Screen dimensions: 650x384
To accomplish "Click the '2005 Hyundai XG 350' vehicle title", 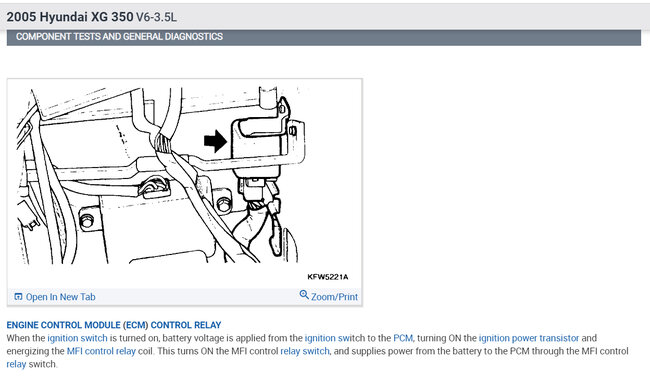I will (70, 17).
